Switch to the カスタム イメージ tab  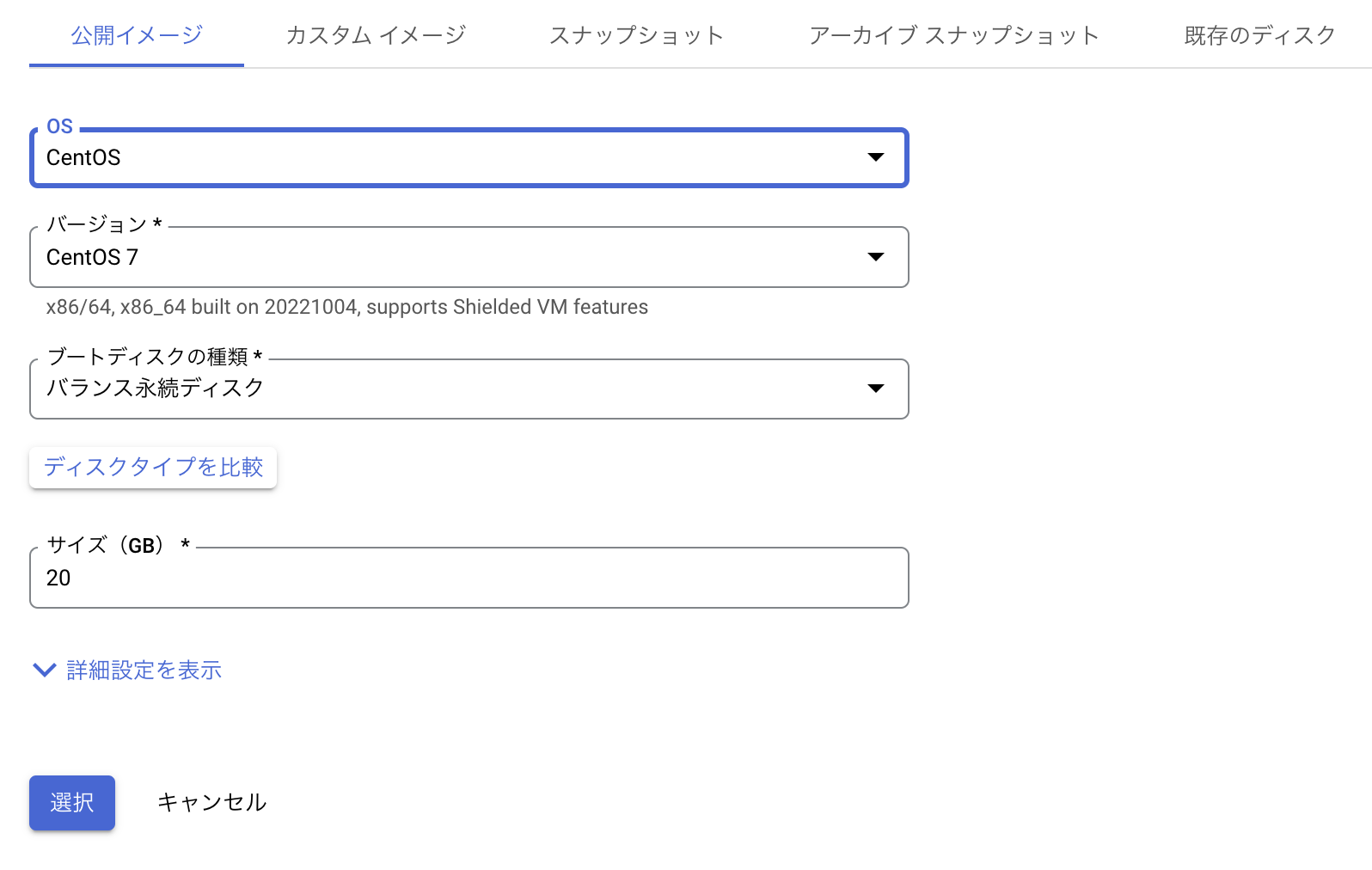(375, 35)
